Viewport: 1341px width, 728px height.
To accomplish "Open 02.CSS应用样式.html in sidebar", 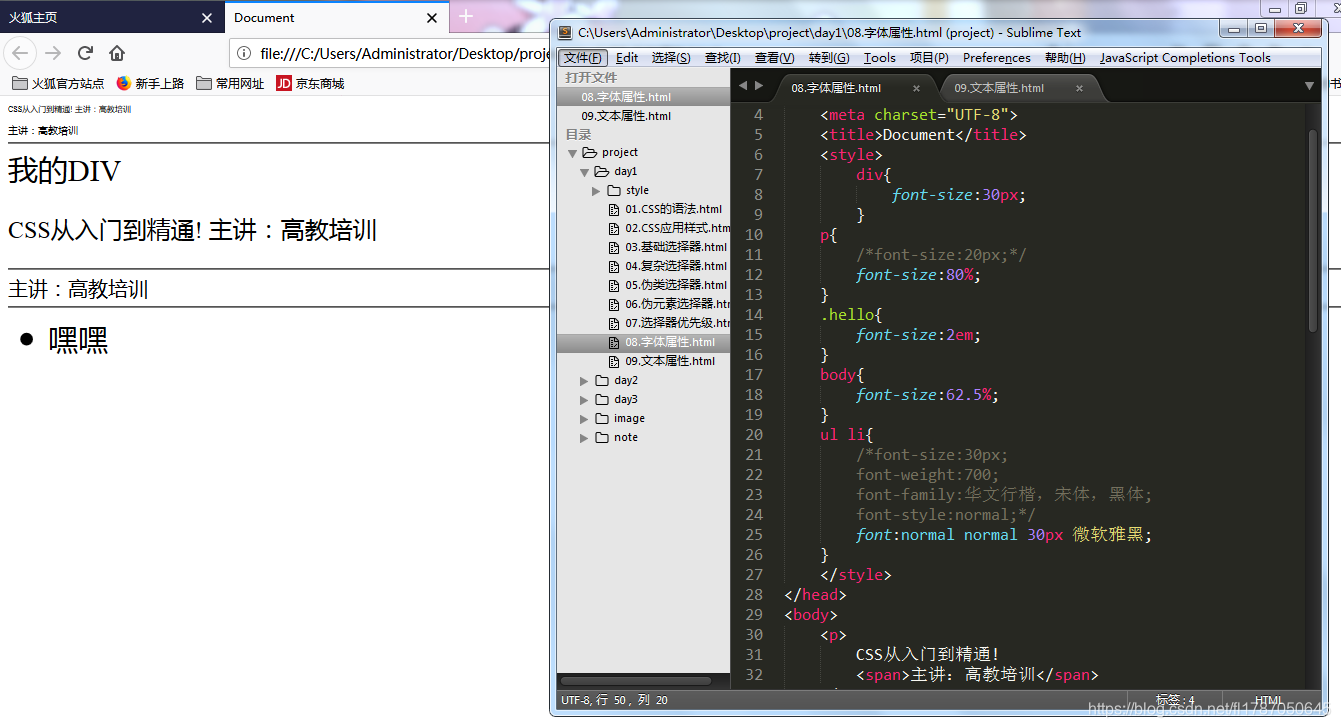I will tap(669, 229).
